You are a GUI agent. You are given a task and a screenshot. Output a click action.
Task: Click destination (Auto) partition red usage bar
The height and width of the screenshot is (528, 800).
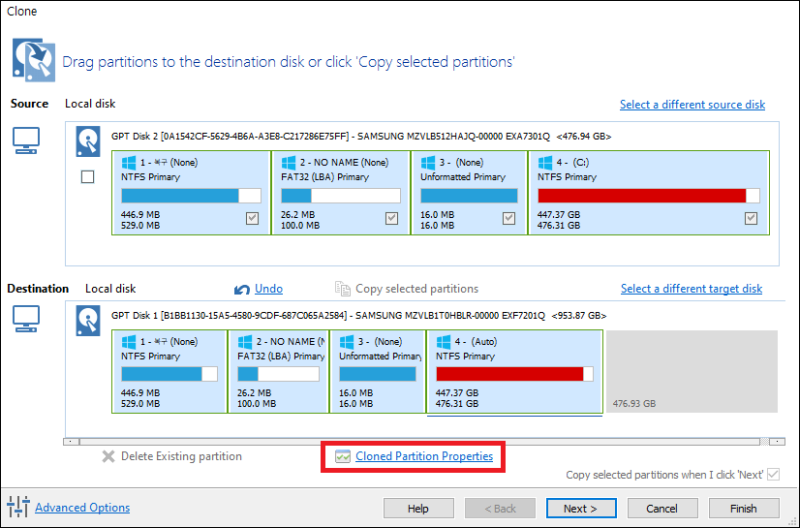(515, 374)
